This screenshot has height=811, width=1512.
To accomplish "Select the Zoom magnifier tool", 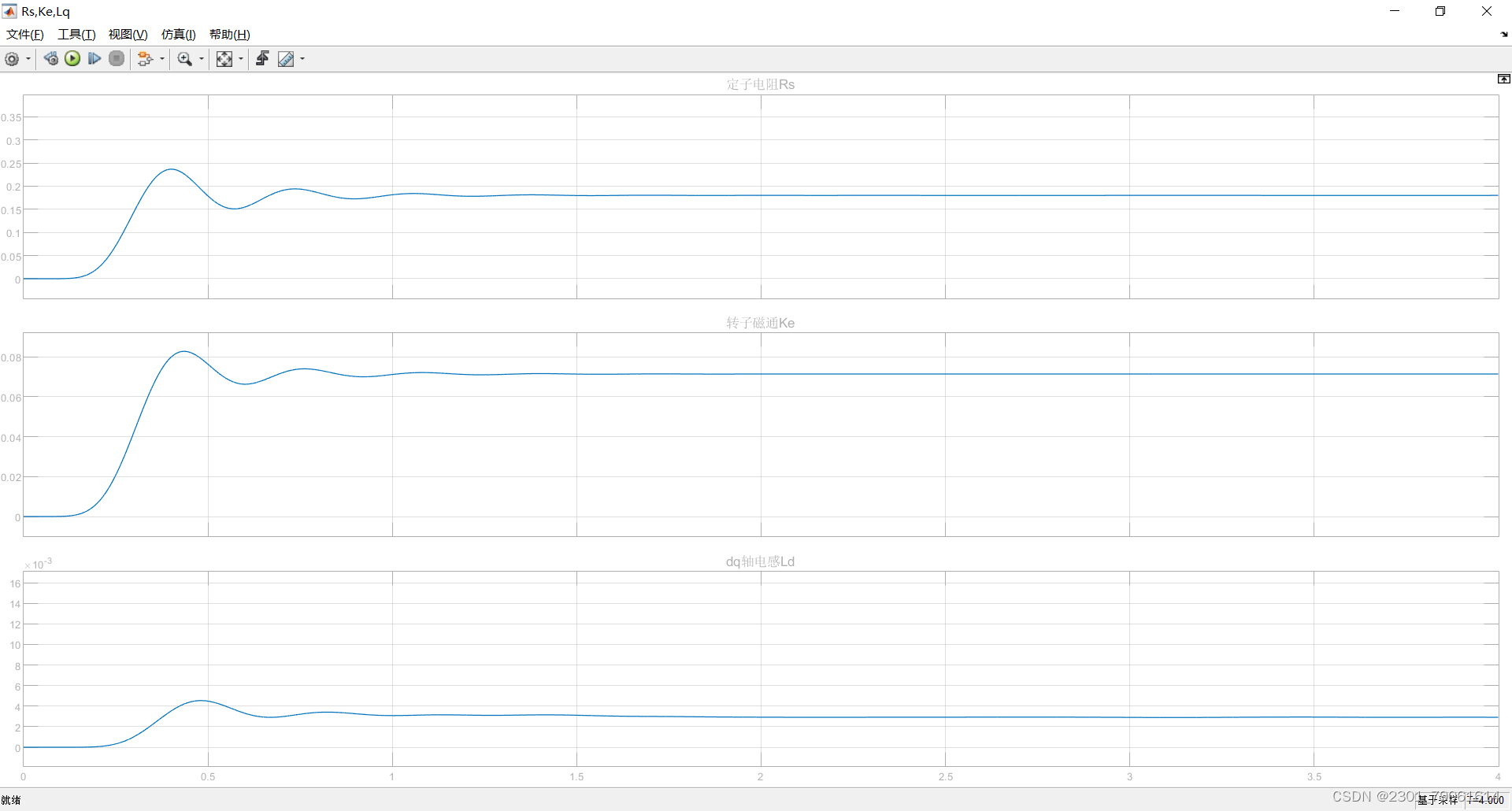I will [185, 59].
